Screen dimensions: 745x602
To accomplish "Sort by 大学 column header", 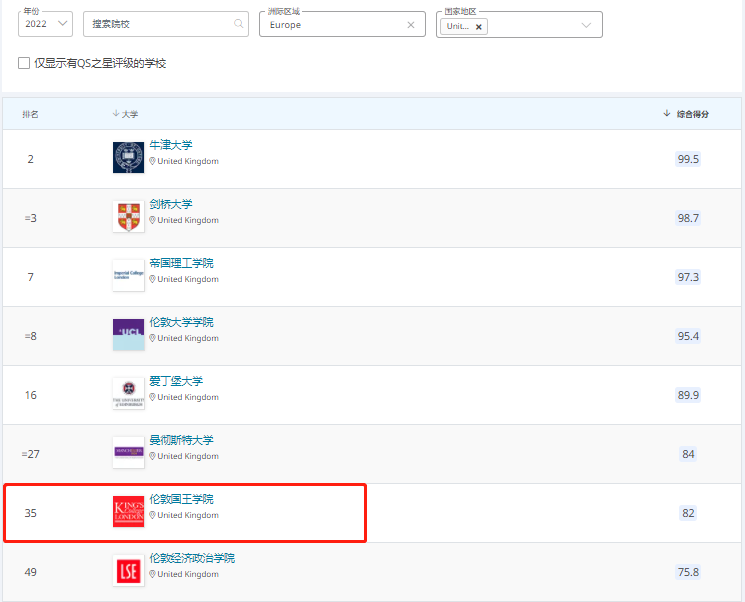I will coord(125,114).
